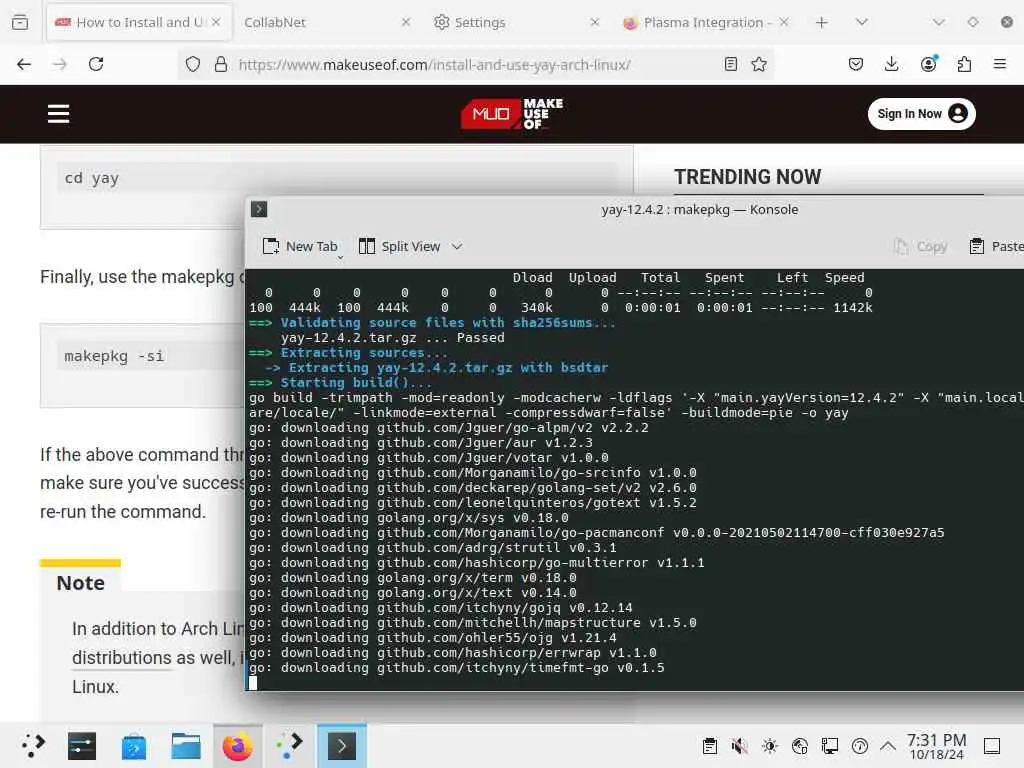Open Firefox downloads panel
1024x768 pixels.
[891, 64]
